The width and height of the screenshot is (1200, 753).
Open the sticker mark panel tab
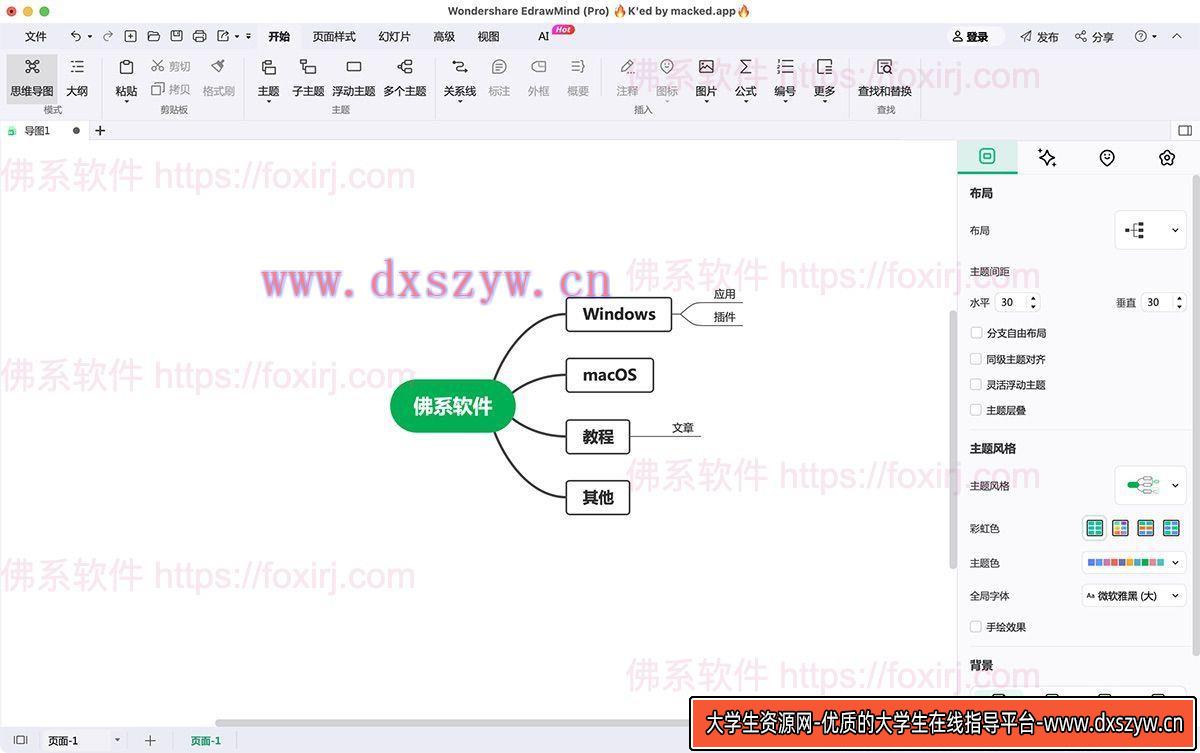(x=1107, y=157)
